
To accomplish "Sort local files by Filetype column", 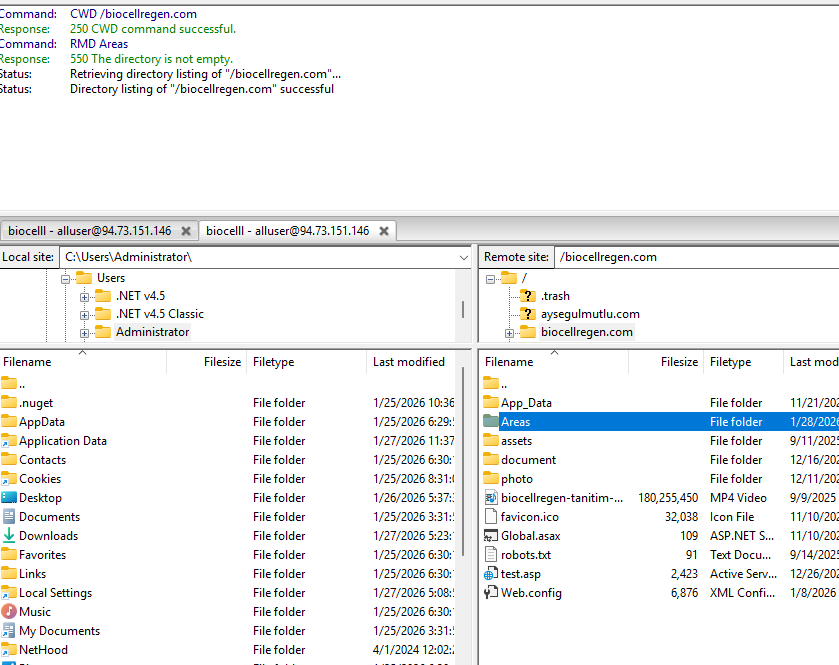I will pos(307,362).
